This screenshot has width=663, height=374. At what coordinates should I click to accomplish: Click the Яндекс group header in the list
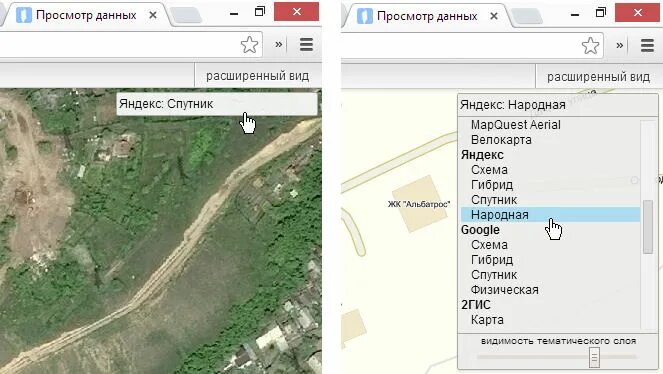tap(482, 155)
